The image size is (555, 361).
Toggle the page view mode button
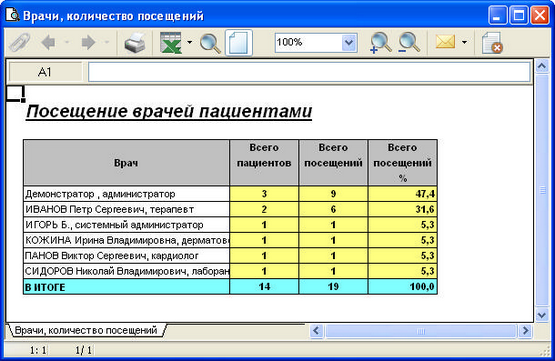tap(239, 43)
